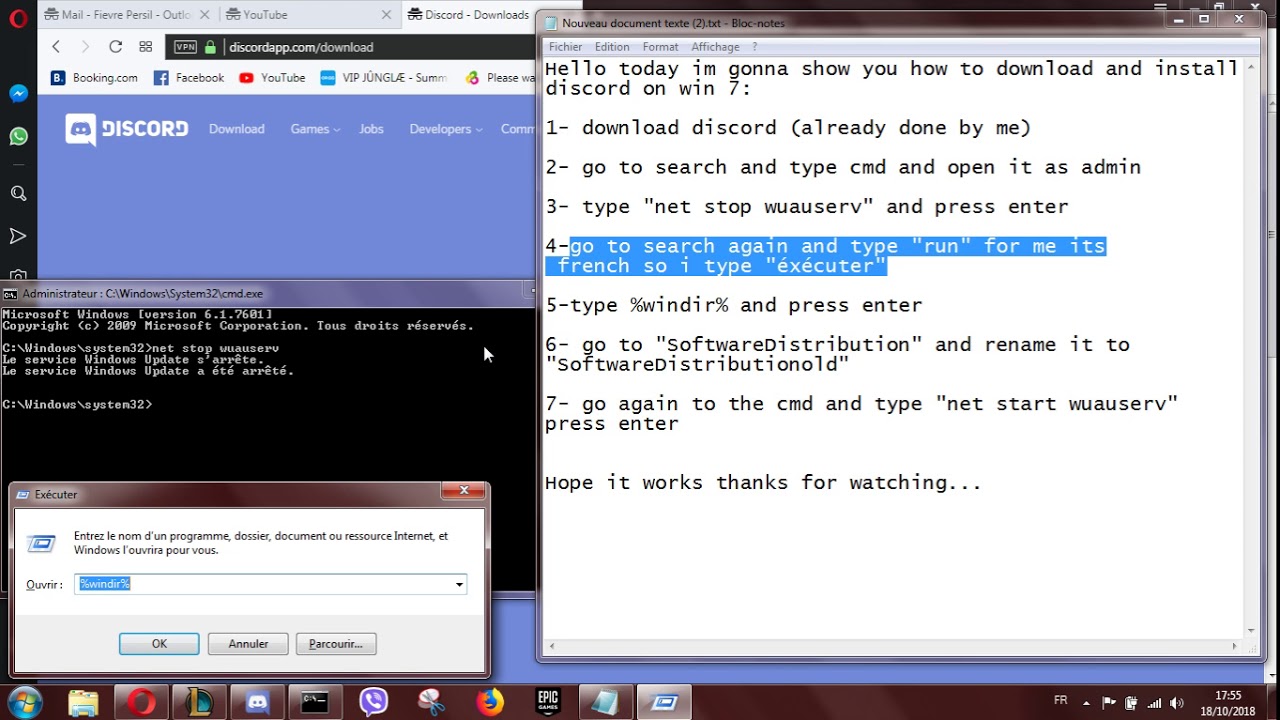Open Opera from the taskbar
Viewport: 1280px width, 720px height.
pyautogui.click(x=142, y=702)
